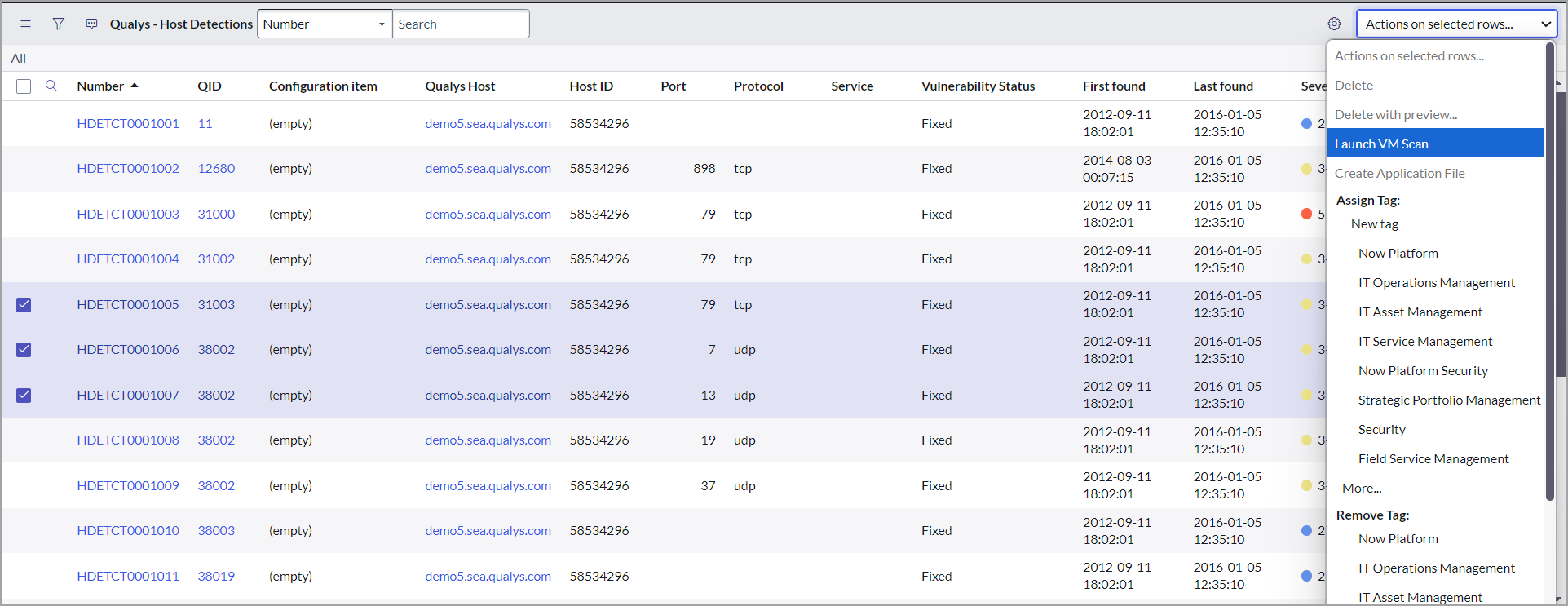Sort by the Vulnerability Status column header
1568x606 pixels.
[x=978, y=86]
